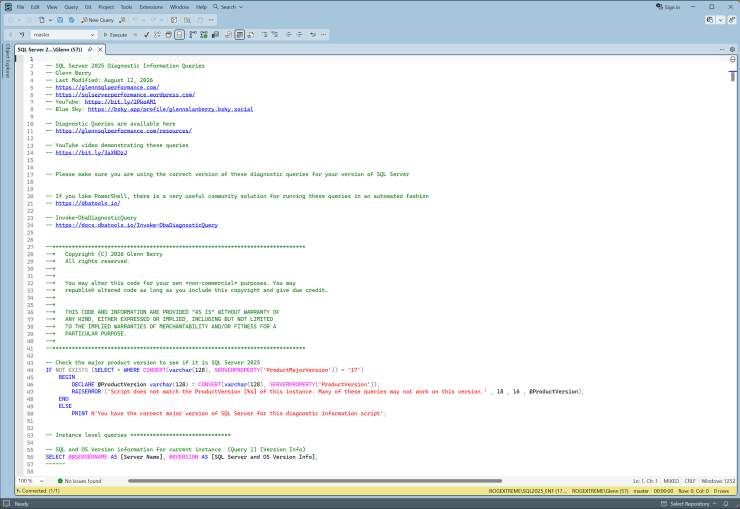This screenshot has width=740, height=509.
Task: Click the Save file icon
Action: [60, 20]
